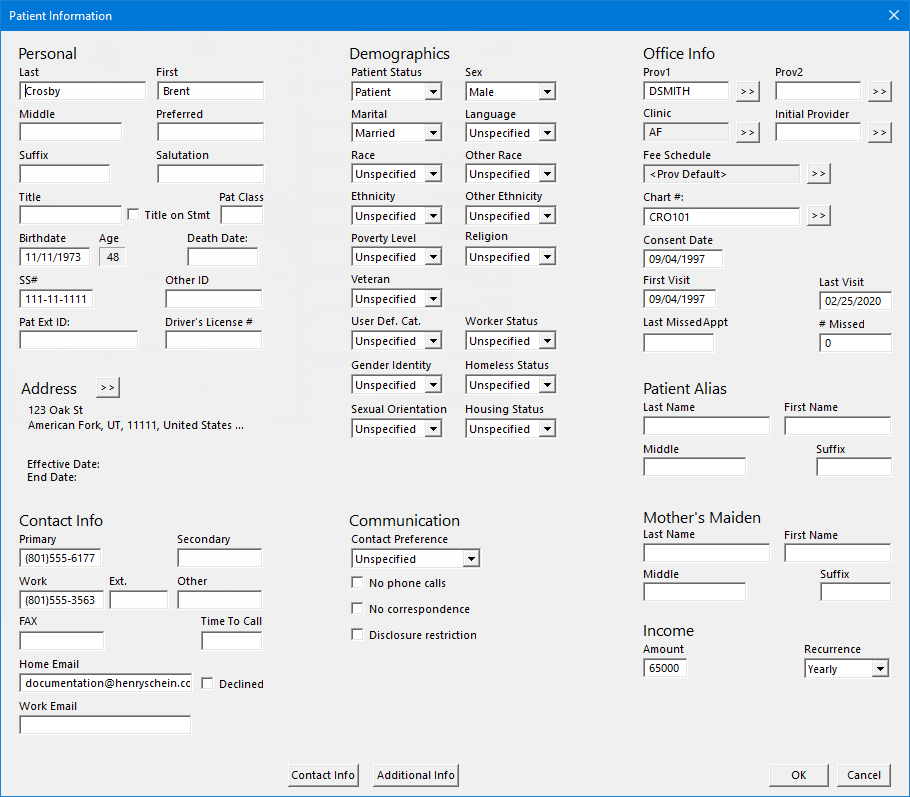
Task: Click the >> button next to Prov2
Action: click(x=879, y=92)
